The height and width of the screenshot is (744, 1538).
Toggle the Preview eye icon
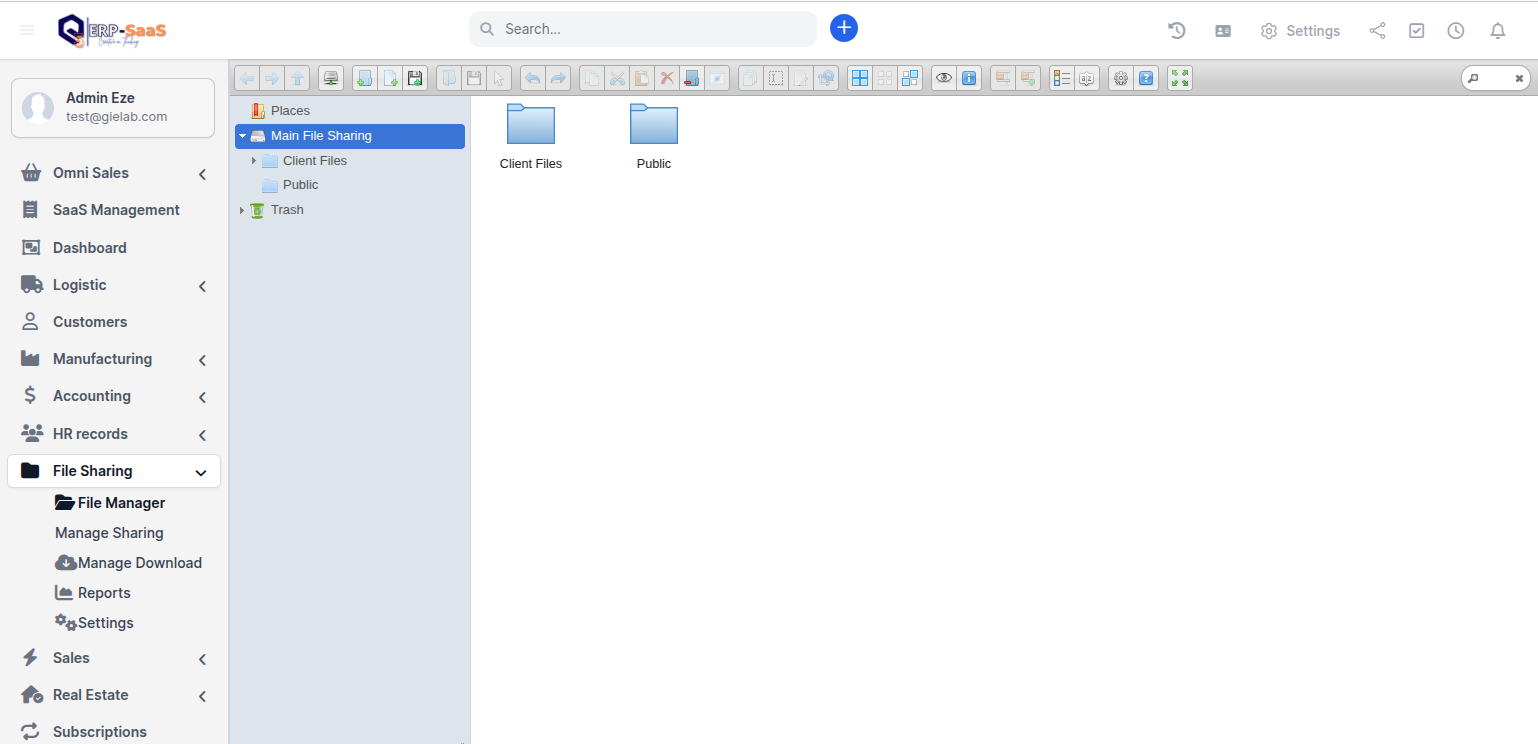943,78
